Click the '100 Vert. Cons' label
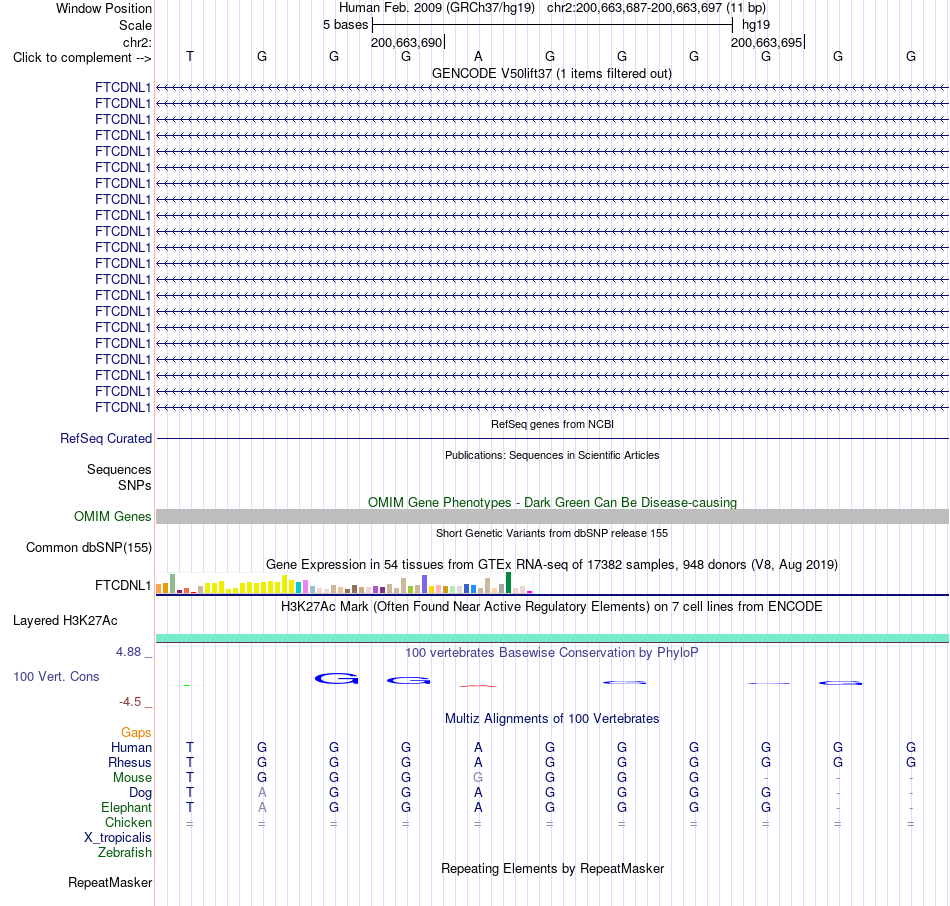The width and height of the screenshot is (950, 906). pos(56,676)
